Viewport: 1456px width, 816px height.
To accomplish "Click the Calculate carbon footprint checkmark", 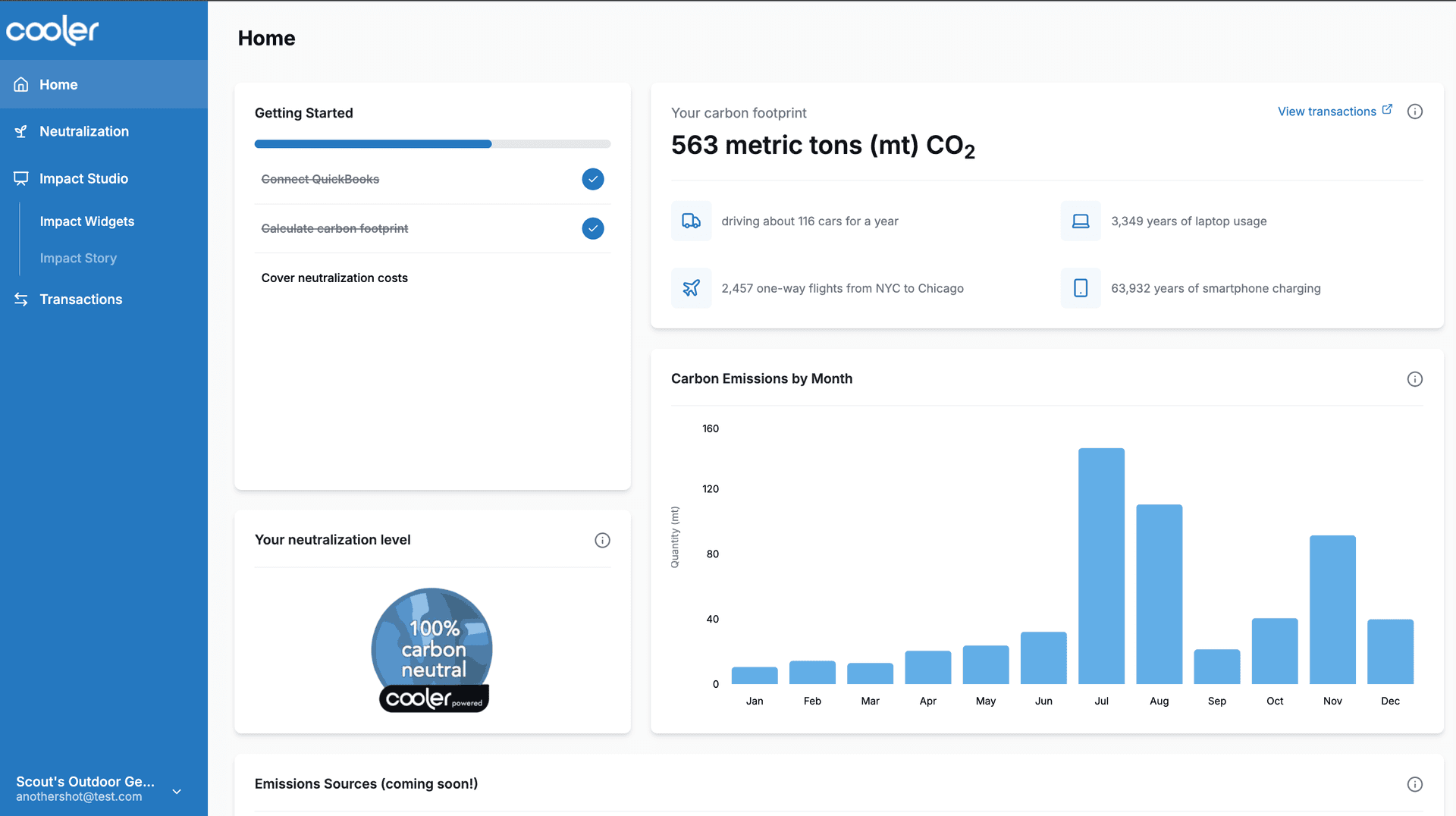I will pos(593,228).
